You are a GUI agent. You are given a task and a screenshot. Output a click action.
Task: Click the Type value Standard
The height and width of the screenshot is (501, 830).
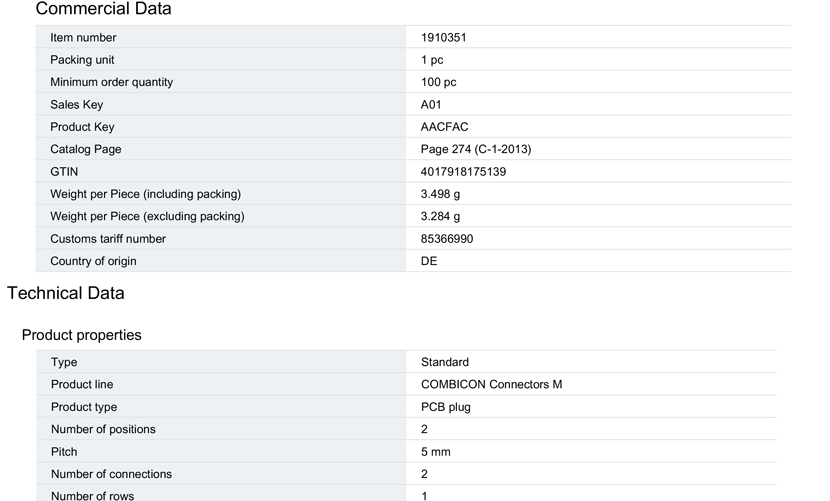point(445,362)
